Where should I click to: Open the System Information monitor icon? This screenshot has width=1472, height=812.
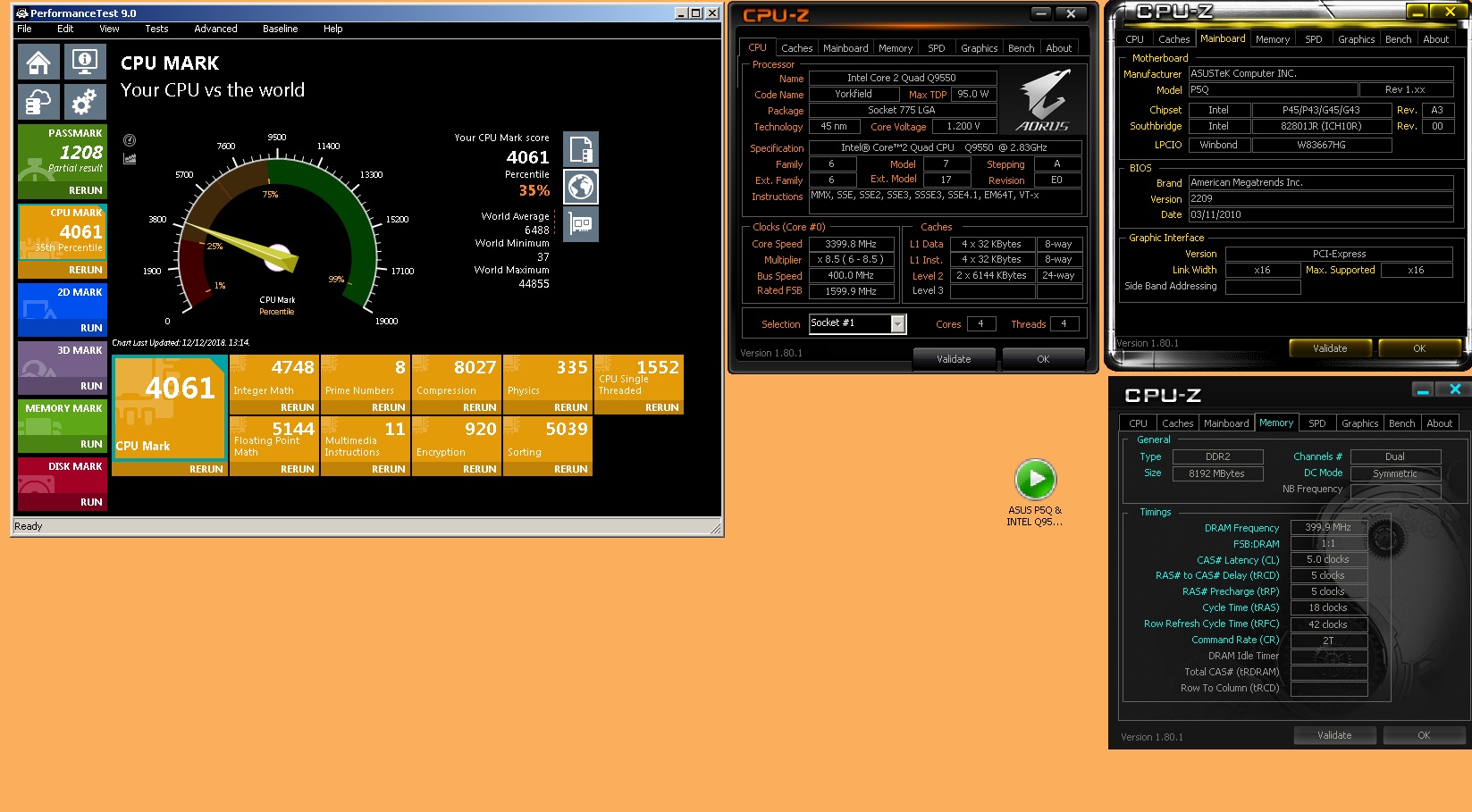(85, 62)
